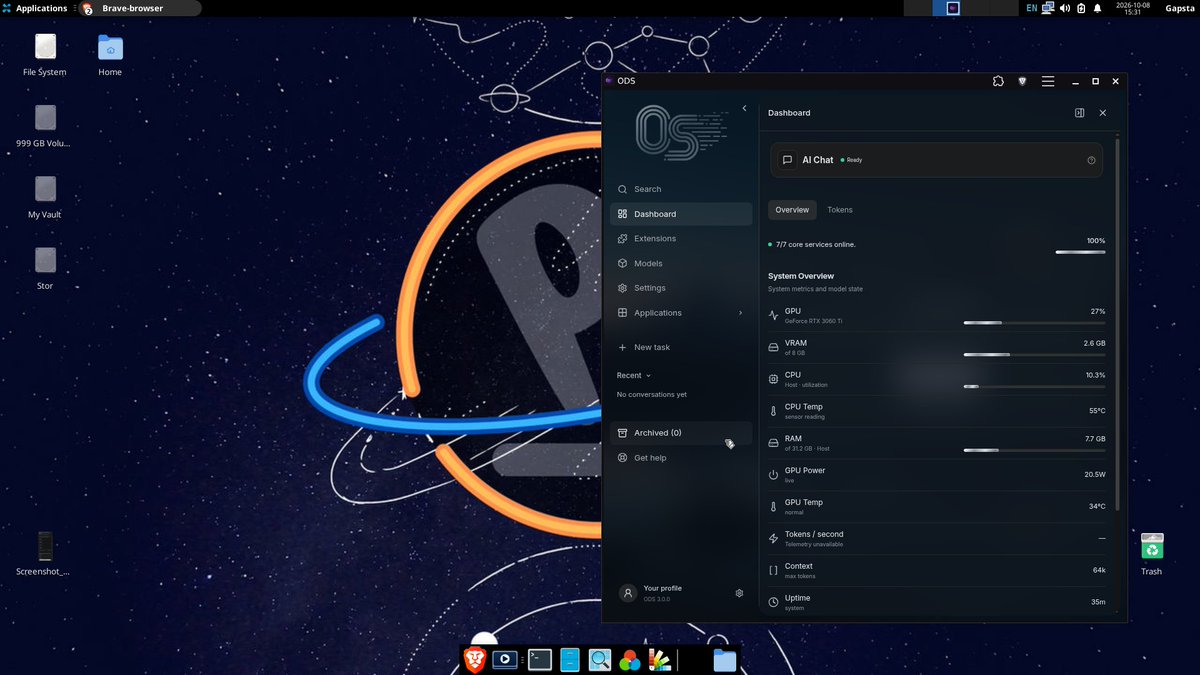This screenshot has width=1200, height=675.
Task: Click the Get help link
Action: tap(681, 458)
